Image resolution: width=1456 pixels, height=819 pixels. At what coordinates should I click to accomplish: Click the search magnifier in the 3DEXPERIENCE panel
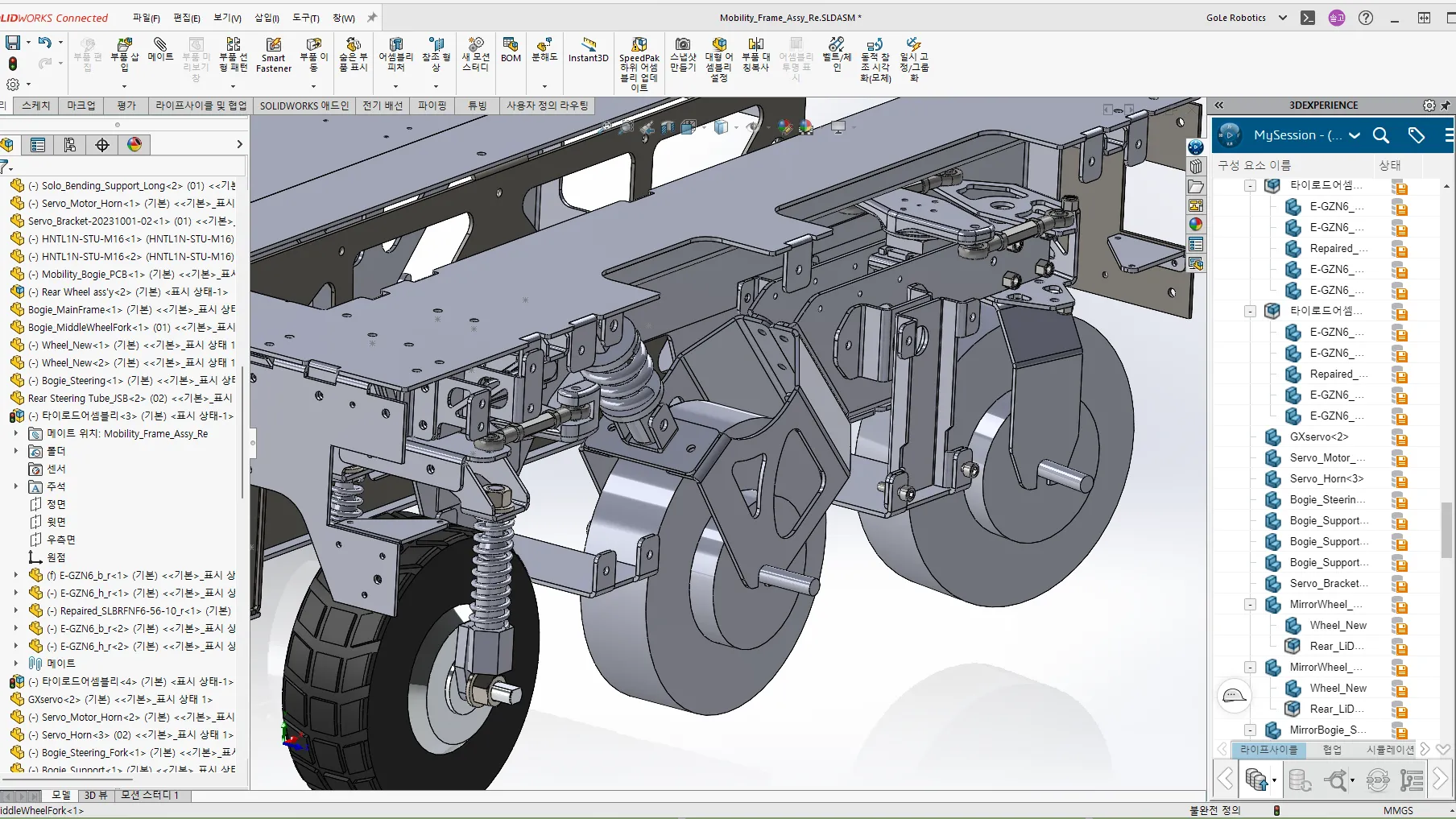tap(1380, 135)
